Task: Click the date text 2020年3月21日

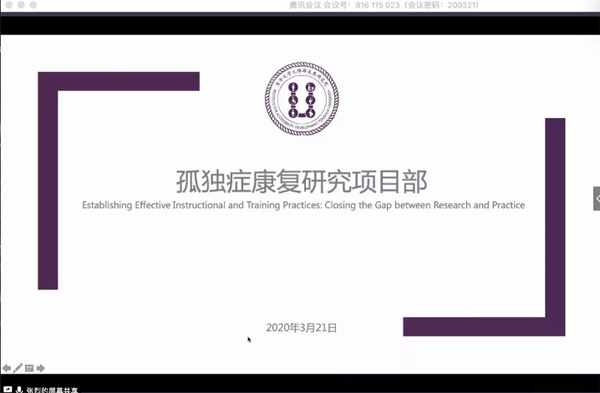Action: coord(302,328)
